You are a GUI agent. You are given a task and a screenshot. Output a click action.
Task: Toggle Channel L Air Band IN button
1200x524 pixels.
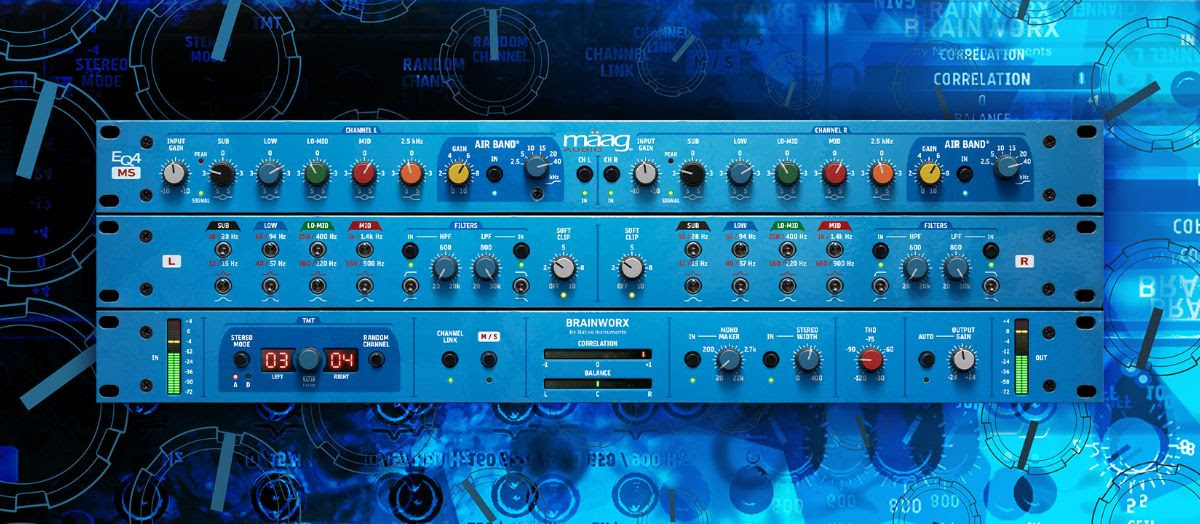click(495, 174)
